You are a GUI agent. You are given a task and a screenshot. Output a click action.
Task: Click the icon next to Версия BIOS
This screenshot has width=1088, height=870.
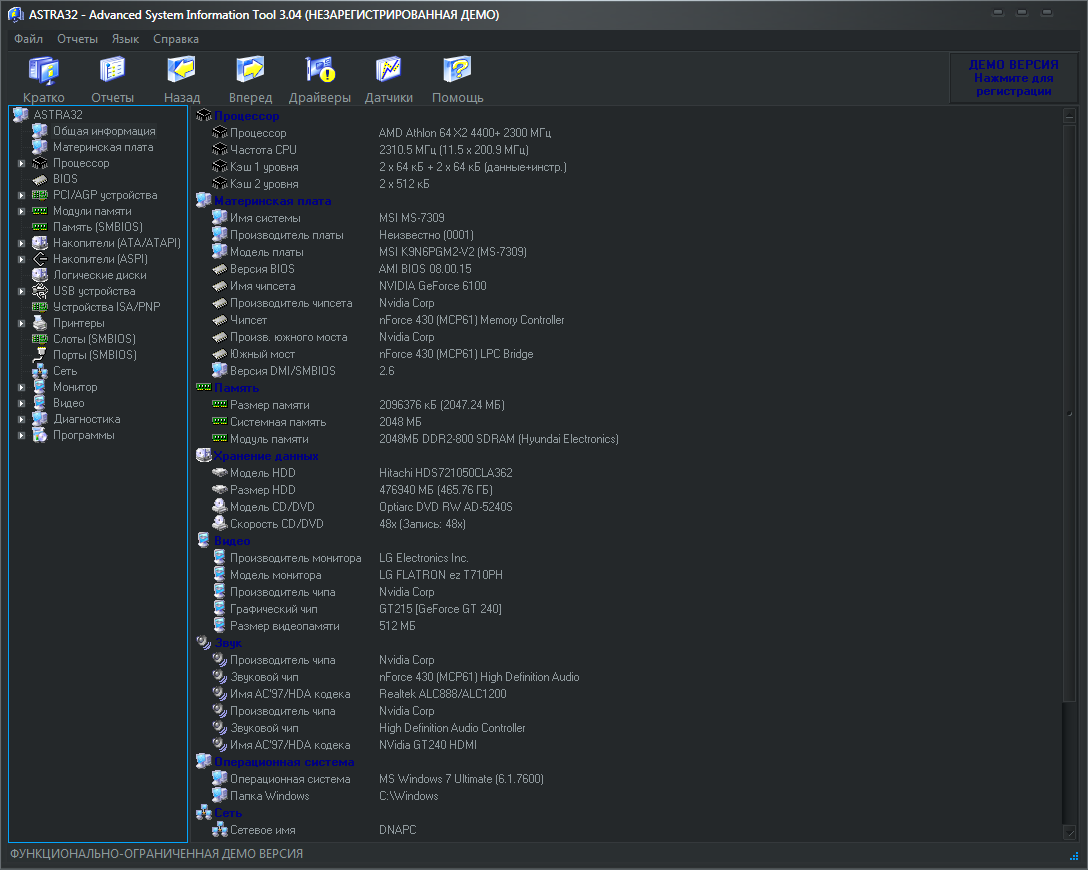pyautogui.click(x=220, y=268)
